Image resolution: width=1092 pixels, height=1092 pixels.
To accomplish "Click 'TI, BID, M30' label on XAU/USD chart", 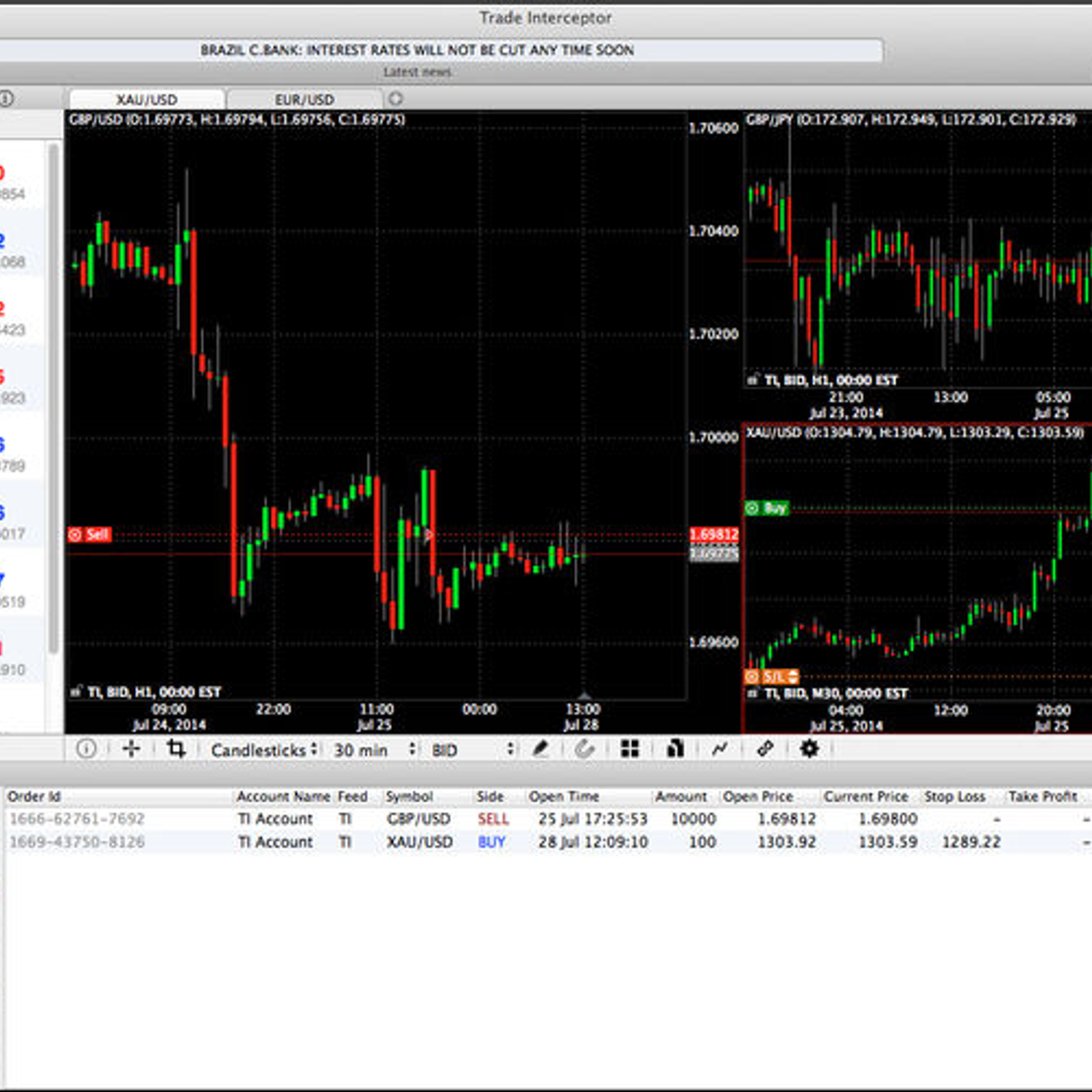I will pyautogui.click(x=837, y=693).
